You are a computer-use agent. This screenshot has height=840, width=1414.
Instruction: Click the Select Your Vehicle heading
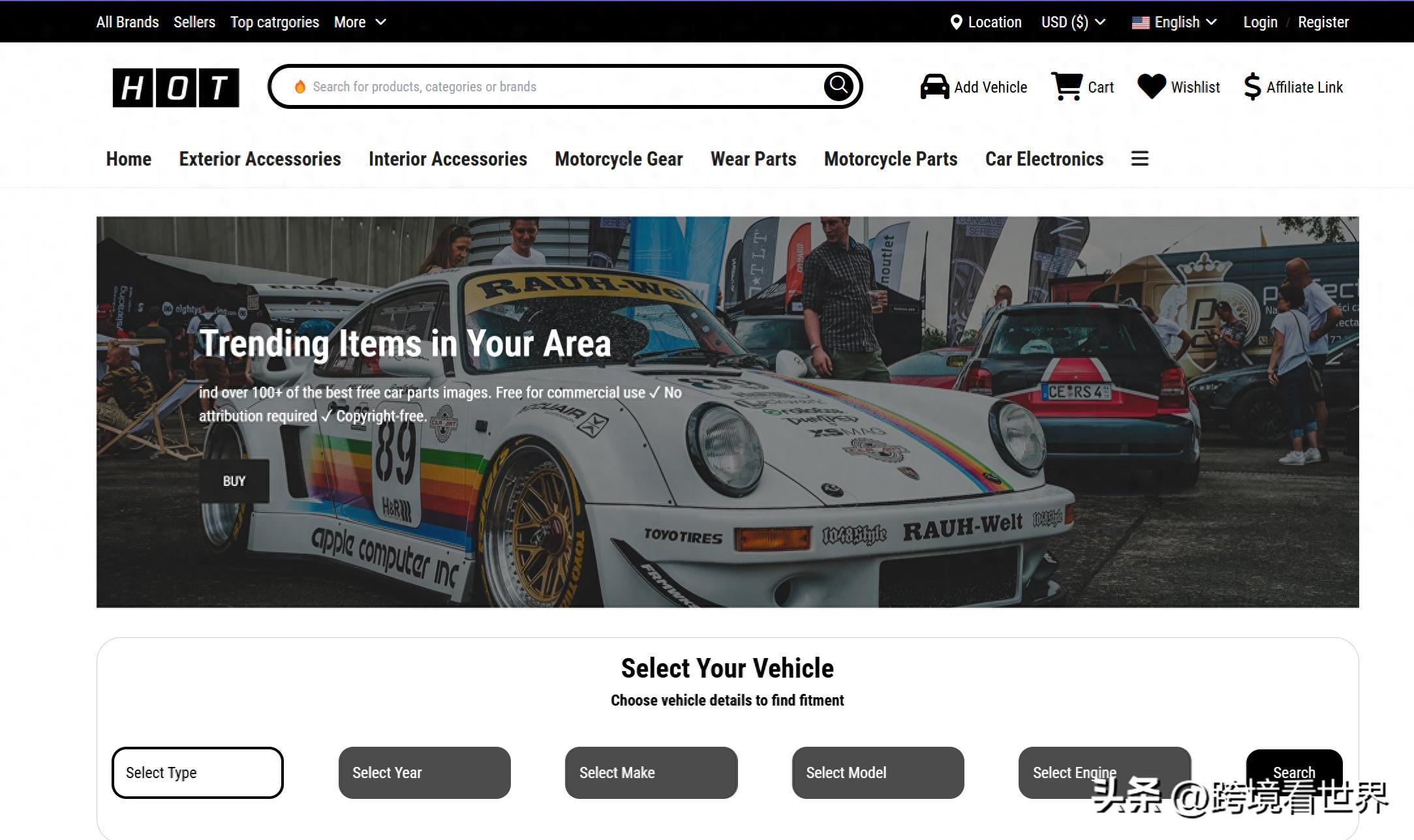(728, 668)
